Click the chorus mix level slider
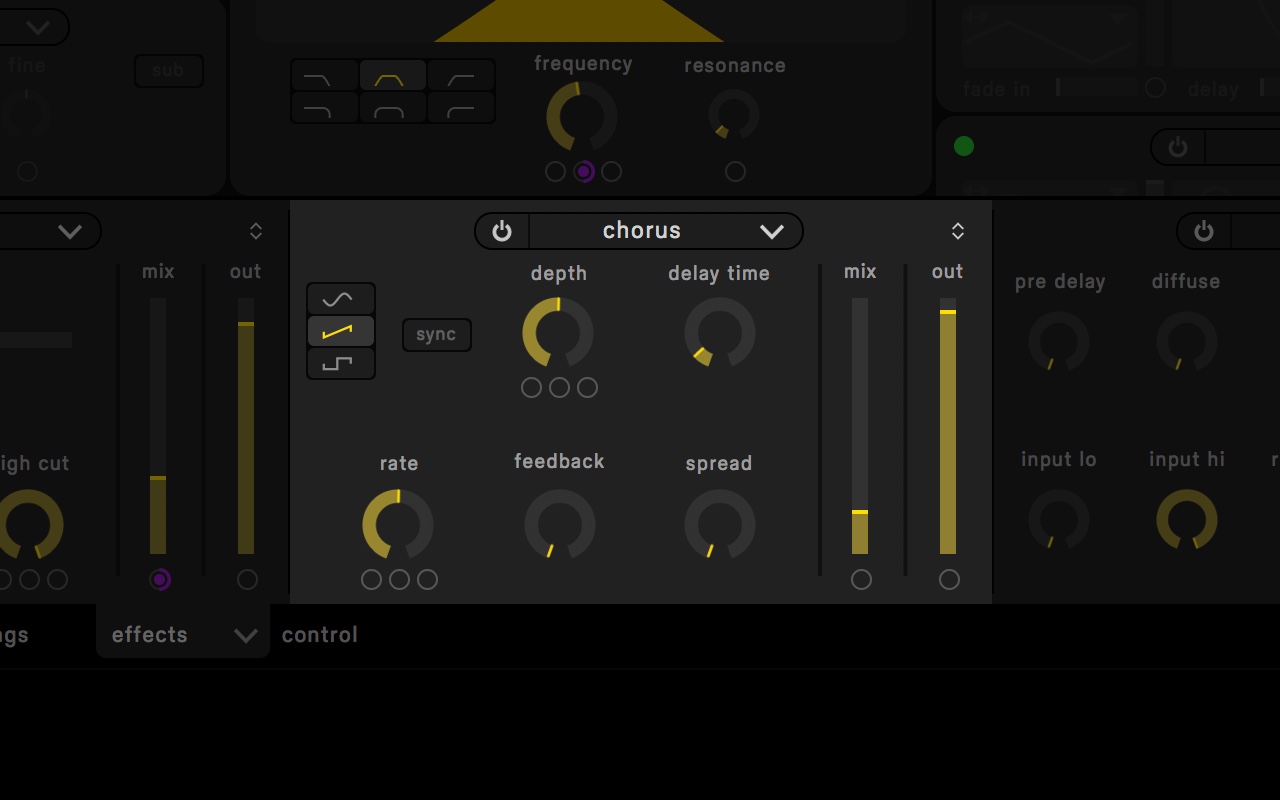Image resolution: width=1280 pixels, height=800 pixels. [860, 426]
